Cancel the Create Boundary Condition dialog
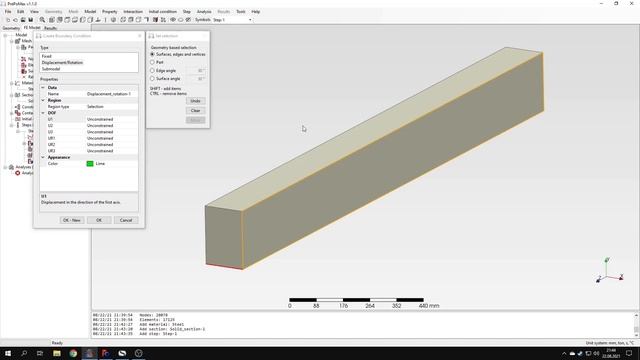 pos(126,220)
